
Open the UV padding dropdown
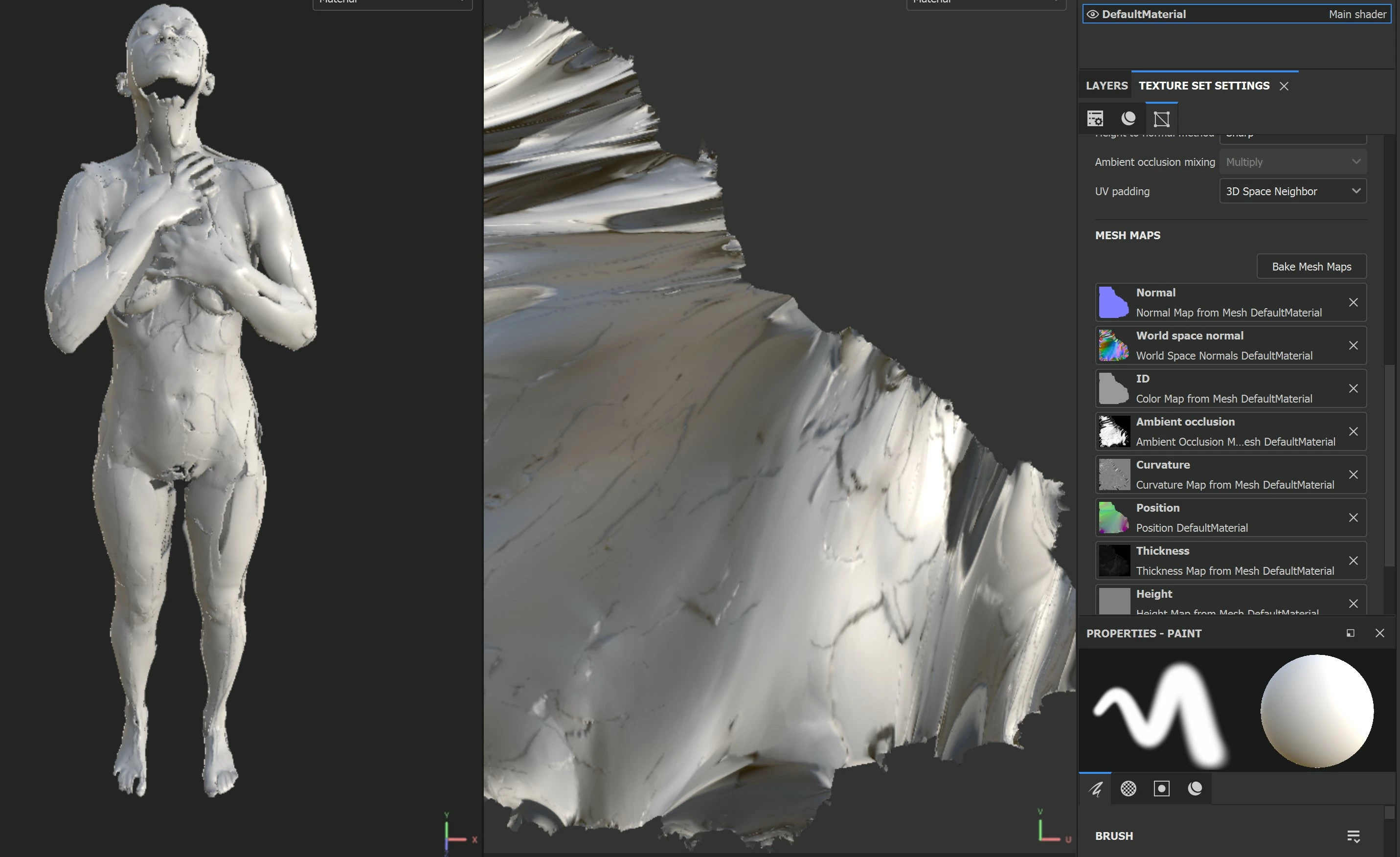[x=1292, y=191]
